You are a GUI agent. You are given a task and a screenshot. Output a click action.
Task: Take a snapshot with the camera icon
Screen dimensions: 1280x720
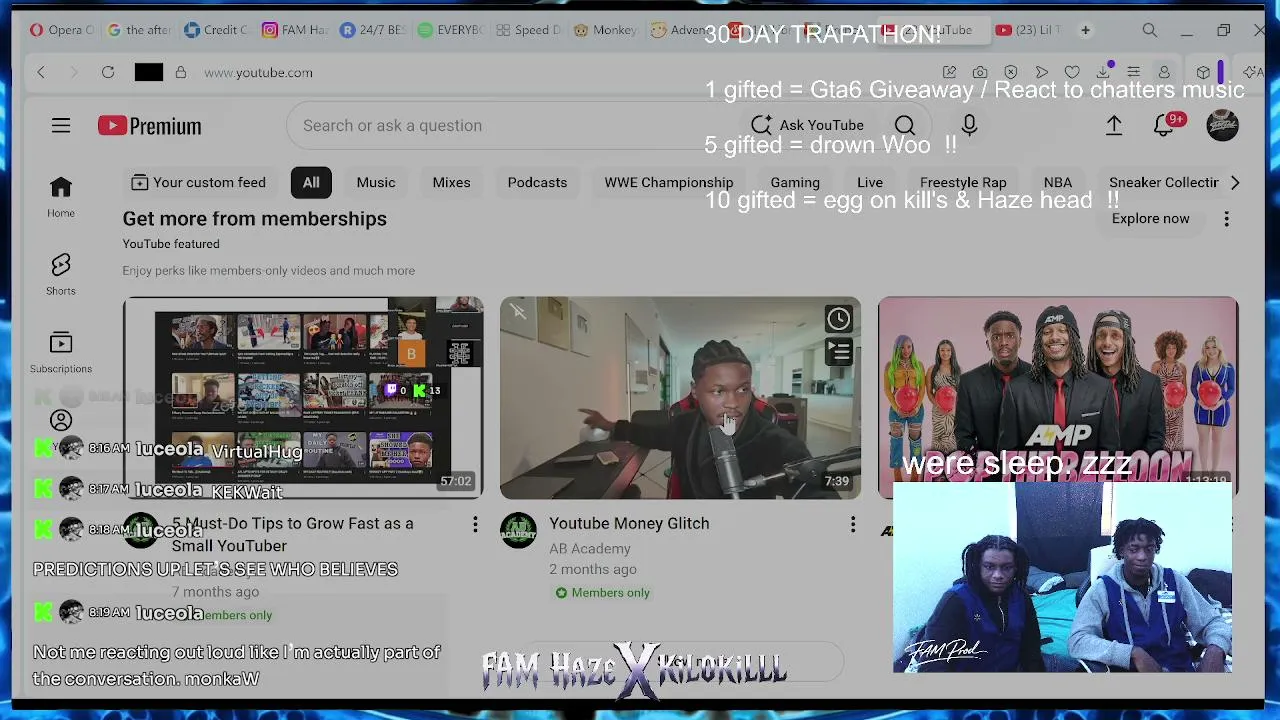(x=980, y=72)
